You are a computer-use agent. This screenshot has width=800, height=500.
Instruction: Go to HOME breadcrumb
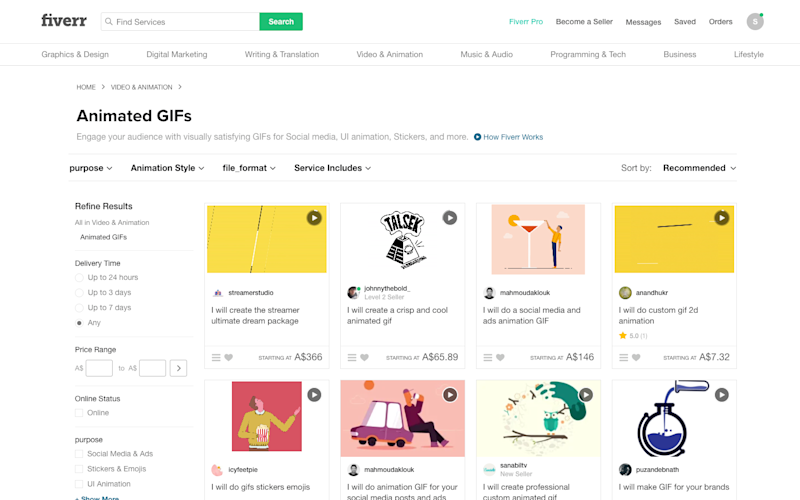tap(86, 87)
